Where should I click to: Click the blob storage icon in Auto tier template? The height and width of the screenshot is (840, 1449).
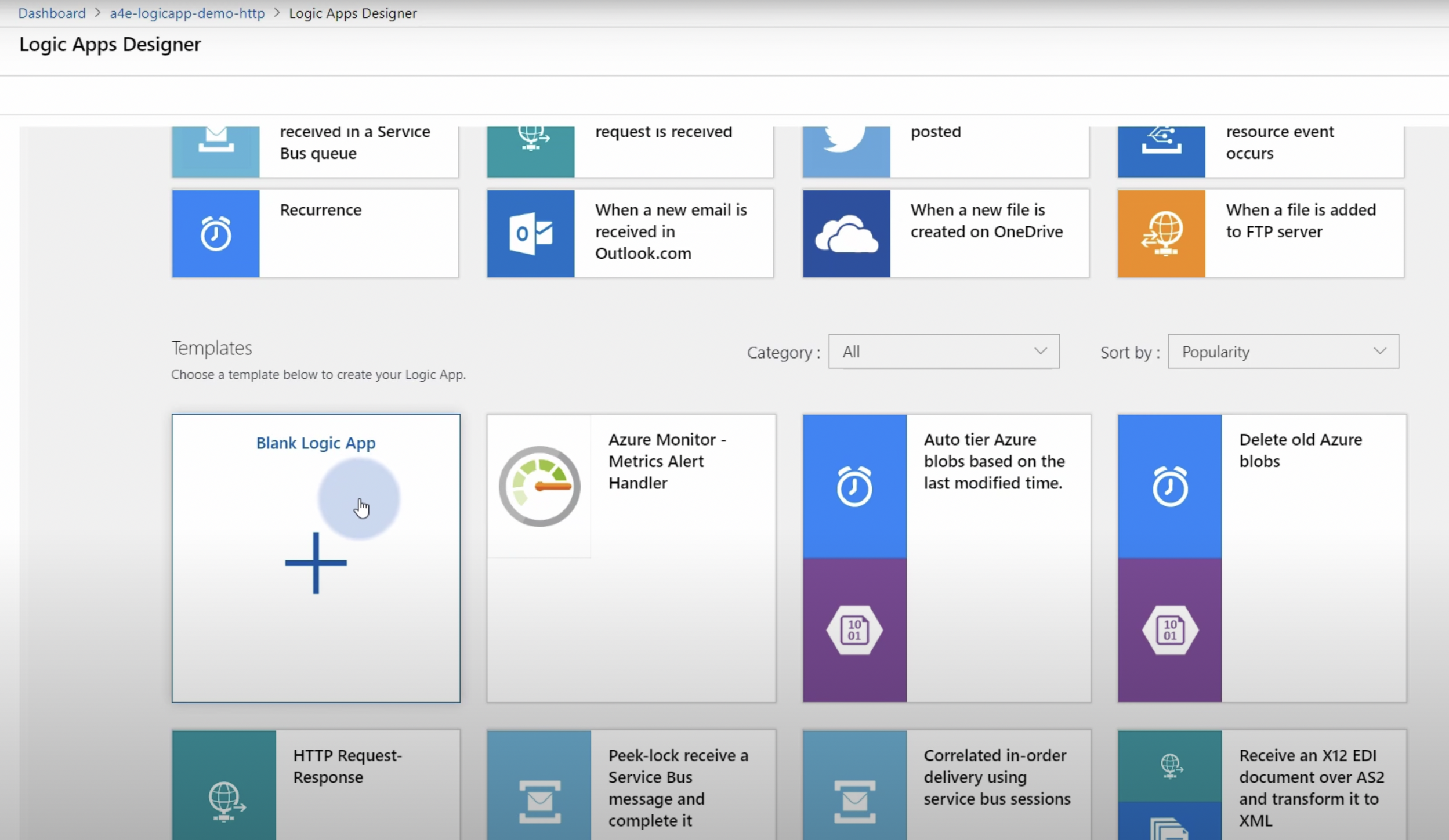[854, 630]
